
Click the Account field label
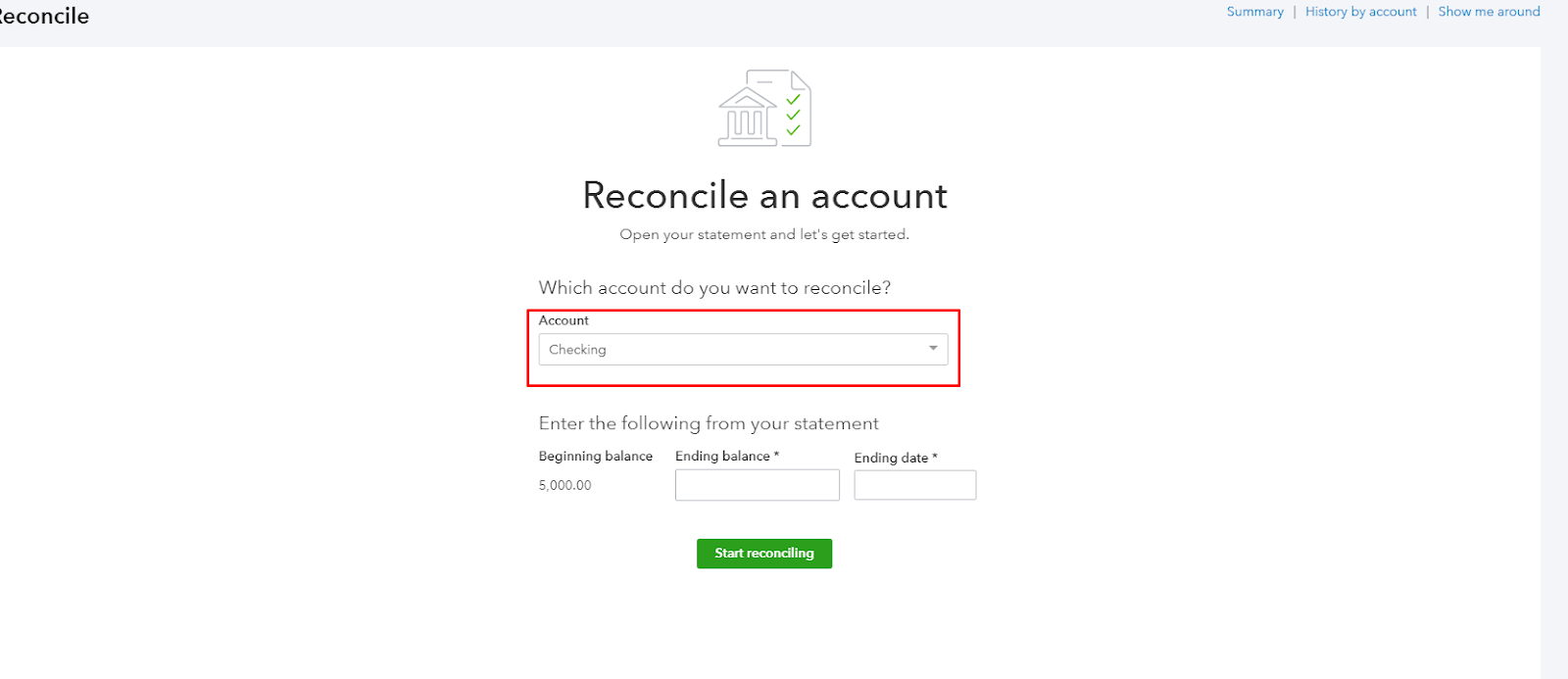(x=563, y=320)
